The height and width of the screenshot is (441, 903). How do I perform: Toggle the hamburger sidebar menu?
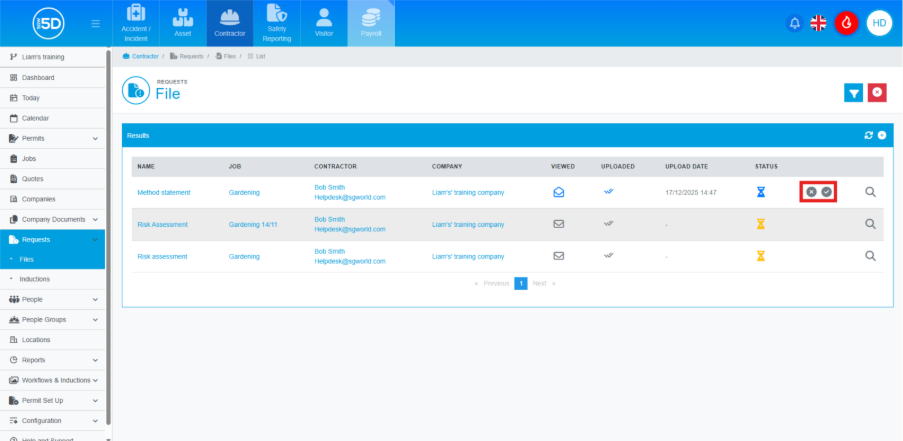coord(95,23)
